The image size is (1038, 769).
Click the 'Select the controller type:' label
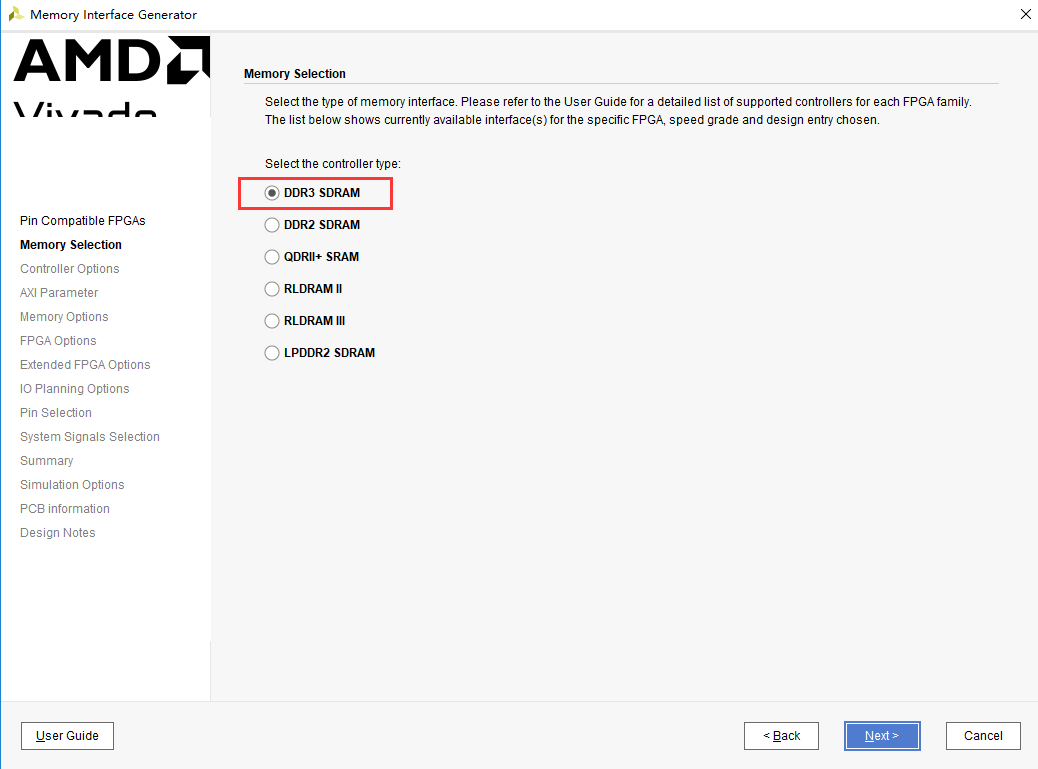click(x=333, y=163)
